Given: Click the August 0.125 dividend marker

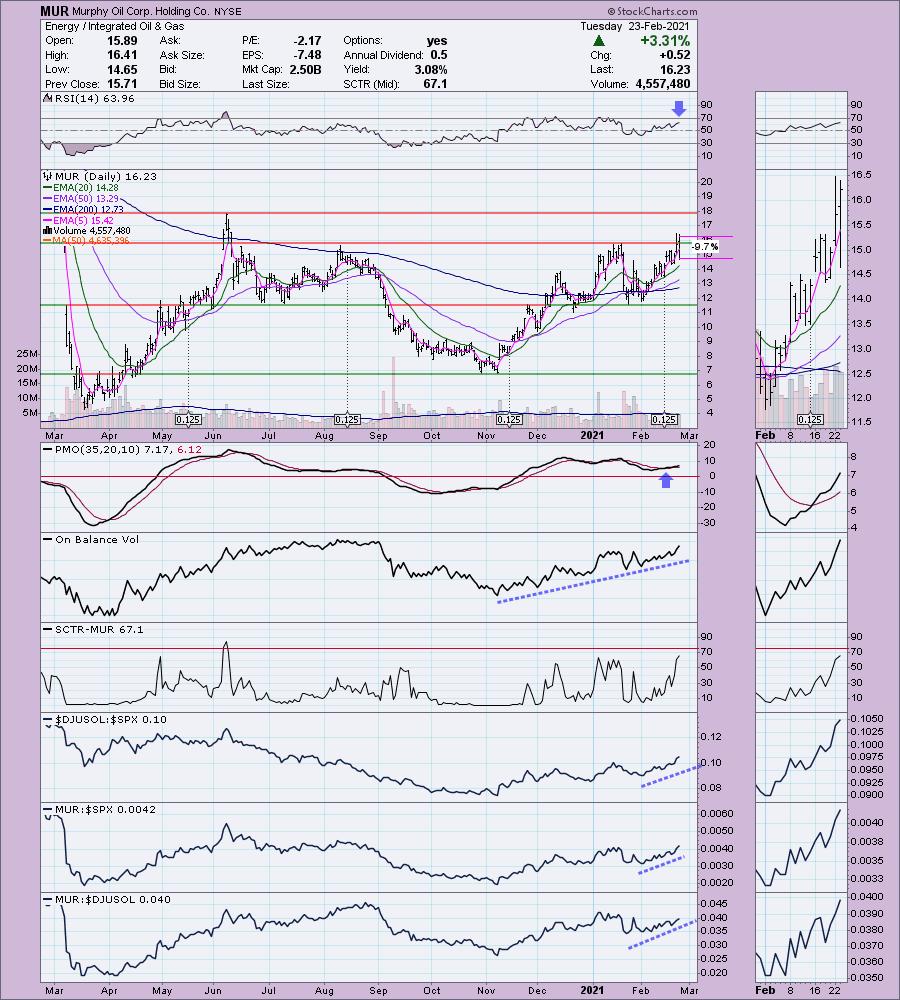Looking at the screenshot, I should pos(347,420).
